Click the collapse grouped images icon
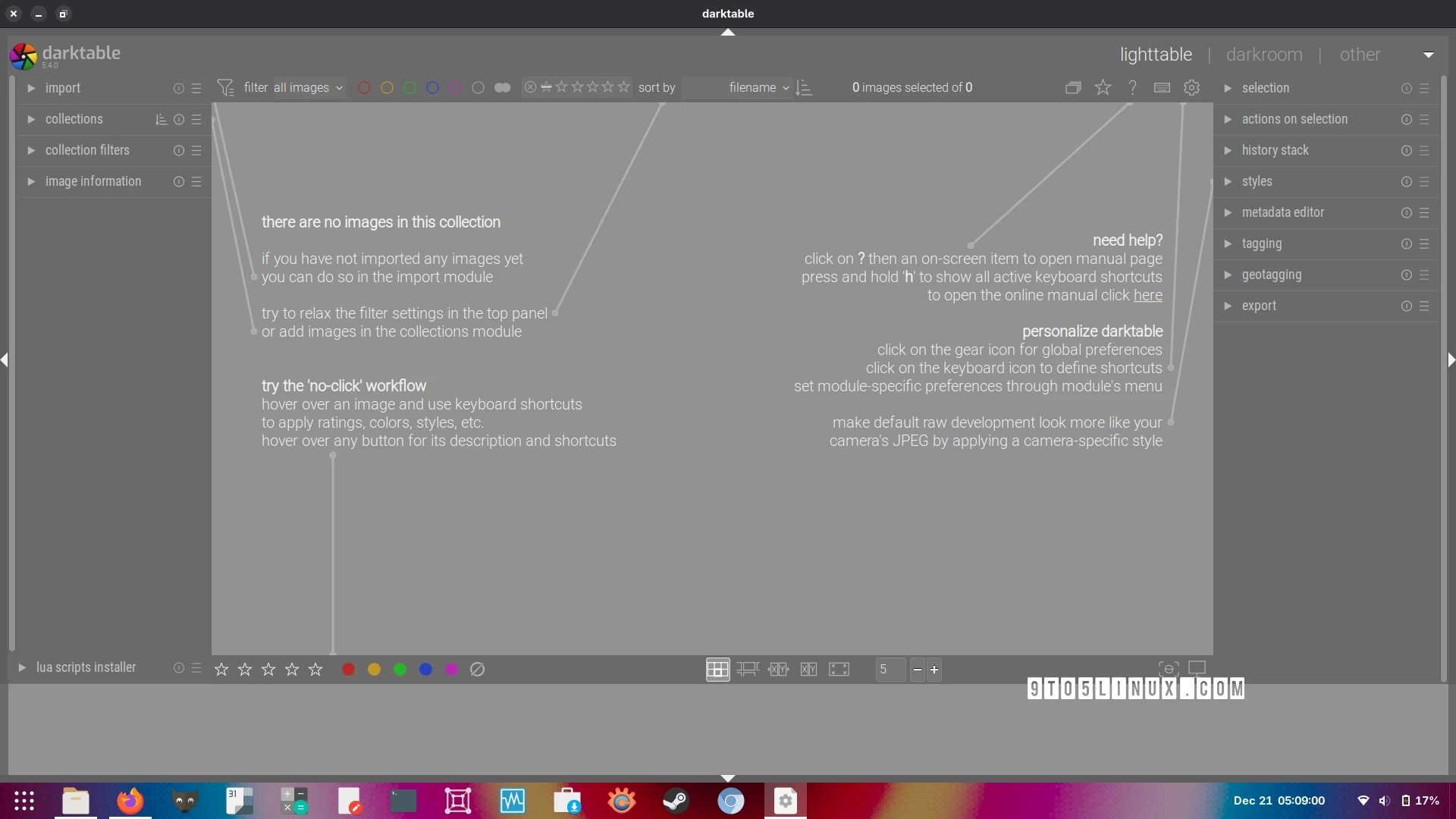Screen dimensions: 1456x819 tap(1074, 87)
